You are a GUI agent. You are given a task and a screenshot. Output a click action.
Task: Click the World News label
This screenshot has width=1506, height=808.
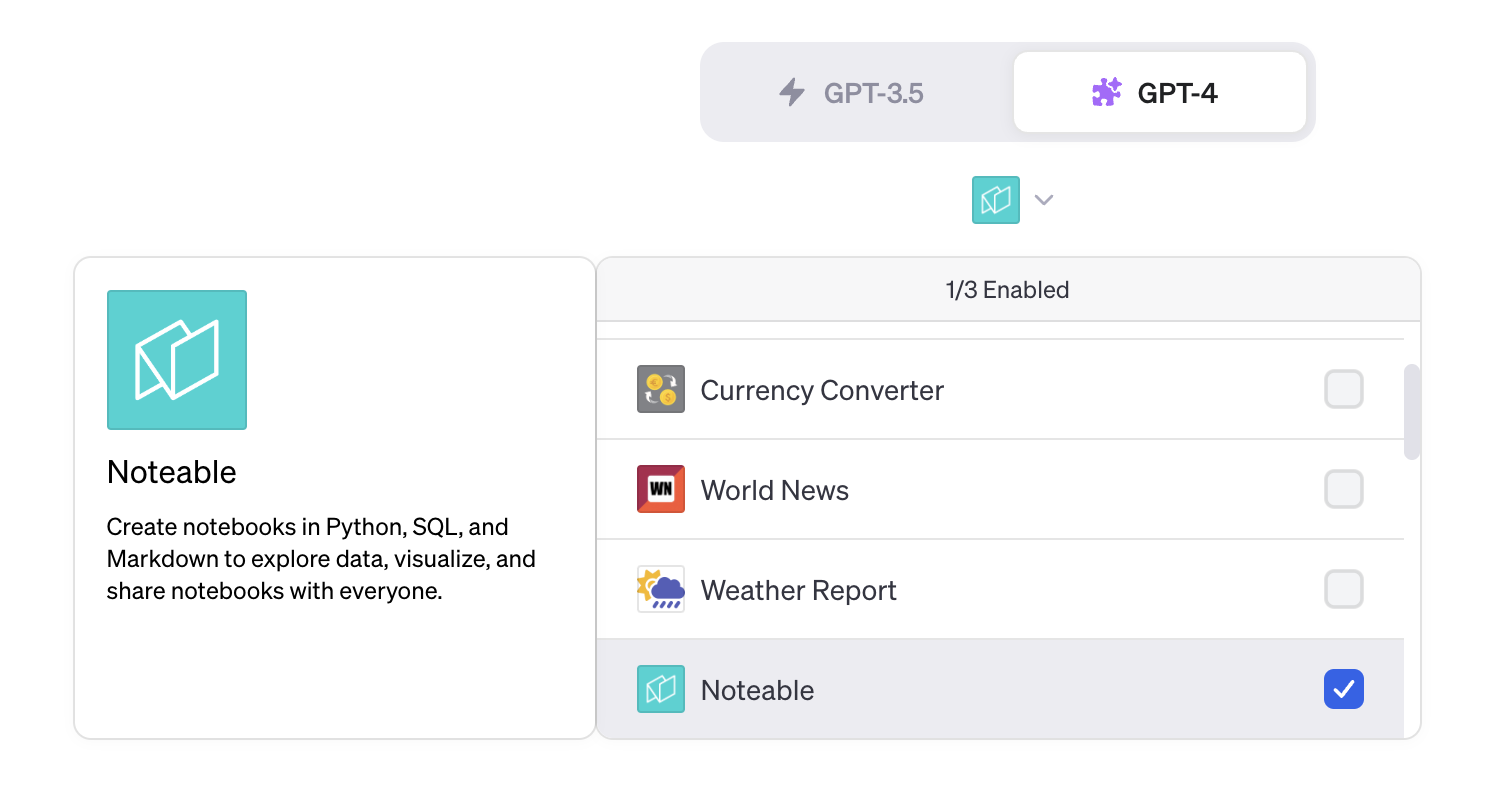(x=775, y=490)
